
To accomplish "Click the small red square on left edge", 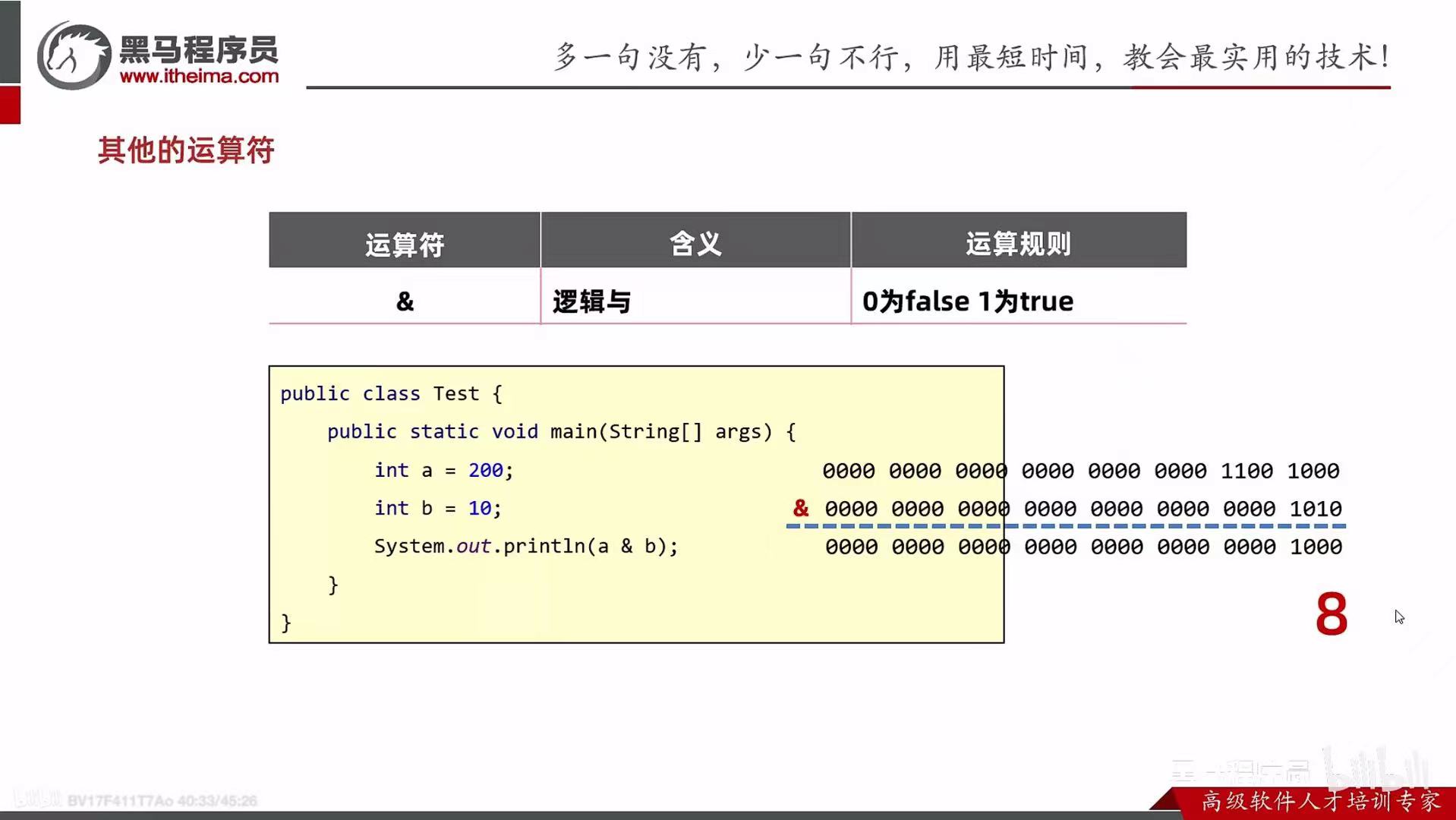I will point(8,105).
